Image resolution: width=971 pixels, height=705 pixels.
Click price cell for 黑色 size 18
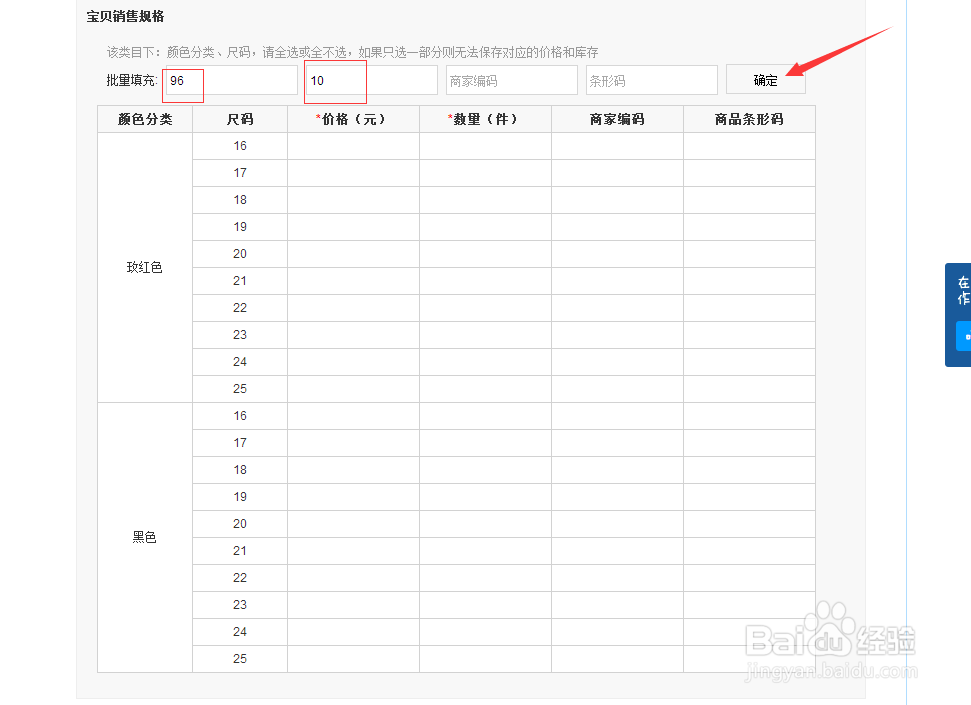[353, 470]
